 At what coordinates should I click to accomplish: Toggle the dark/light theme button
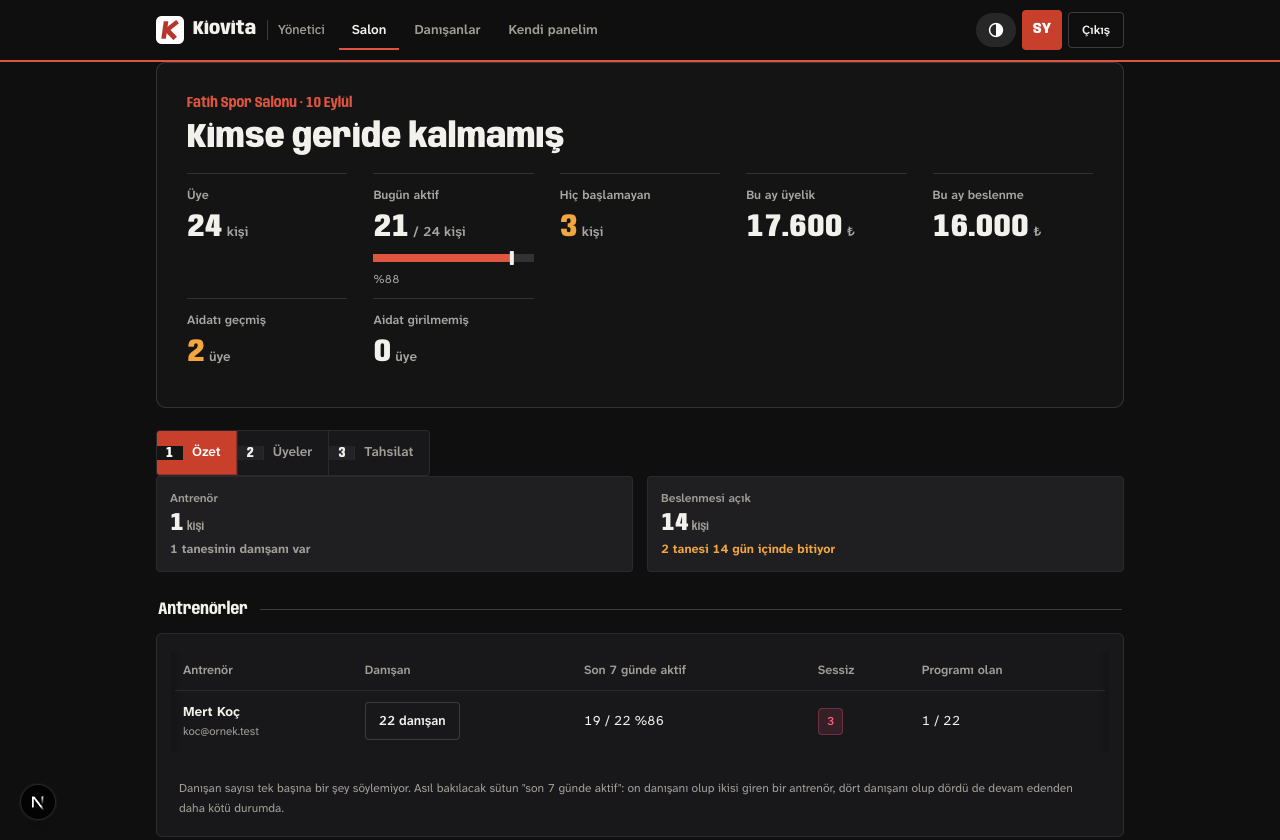[x=996, y=30]
